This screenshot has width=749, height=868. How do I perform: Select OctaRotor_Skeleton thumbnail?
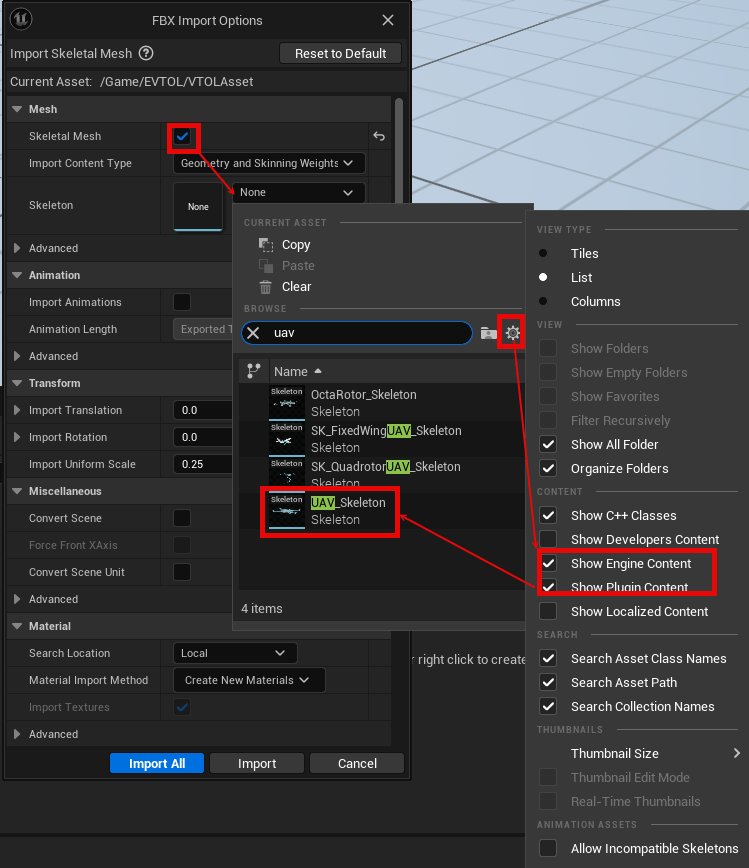pyautogui.click(x=287, y=402)
